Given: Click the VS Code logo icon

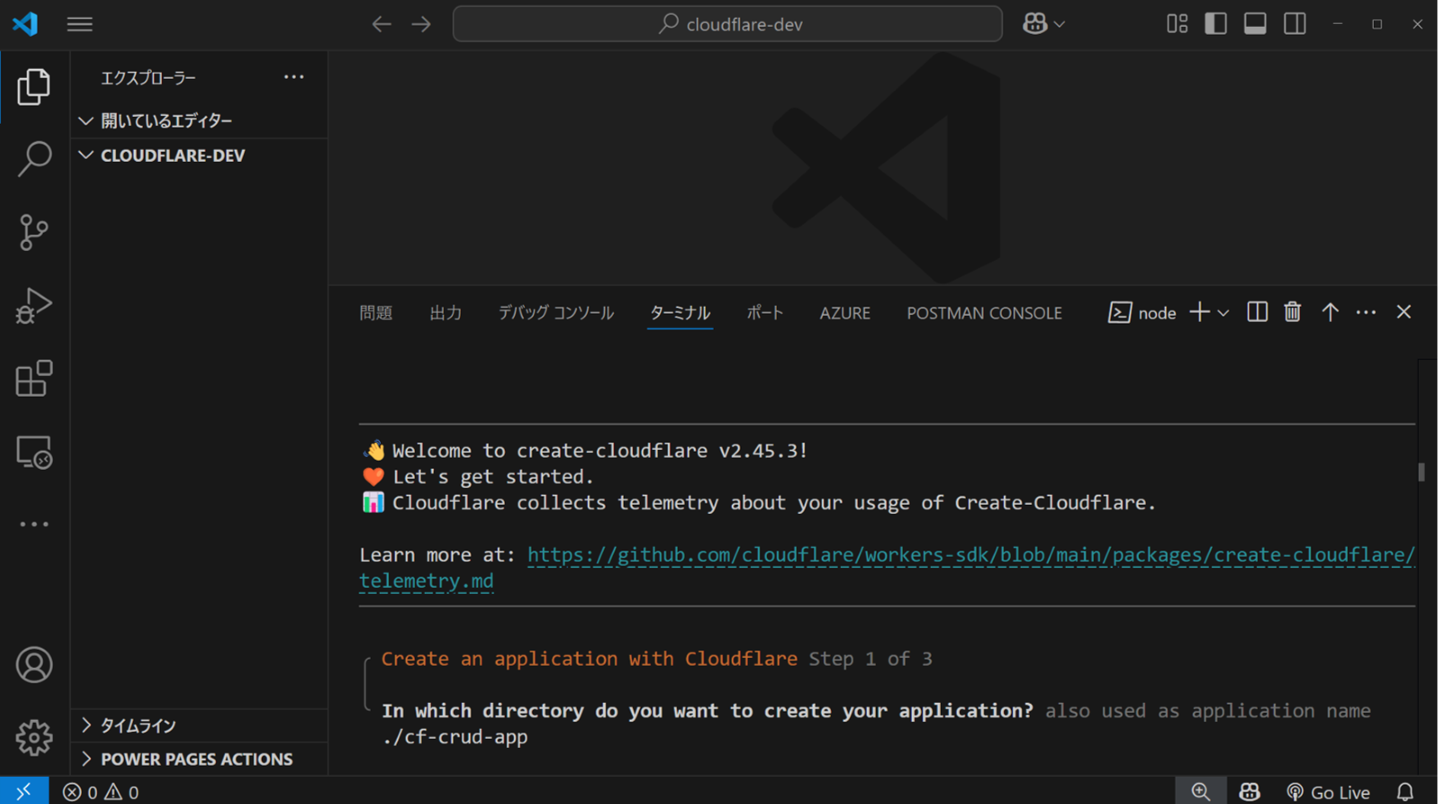Looking at the screenshot, I should [x=25, y=24].
